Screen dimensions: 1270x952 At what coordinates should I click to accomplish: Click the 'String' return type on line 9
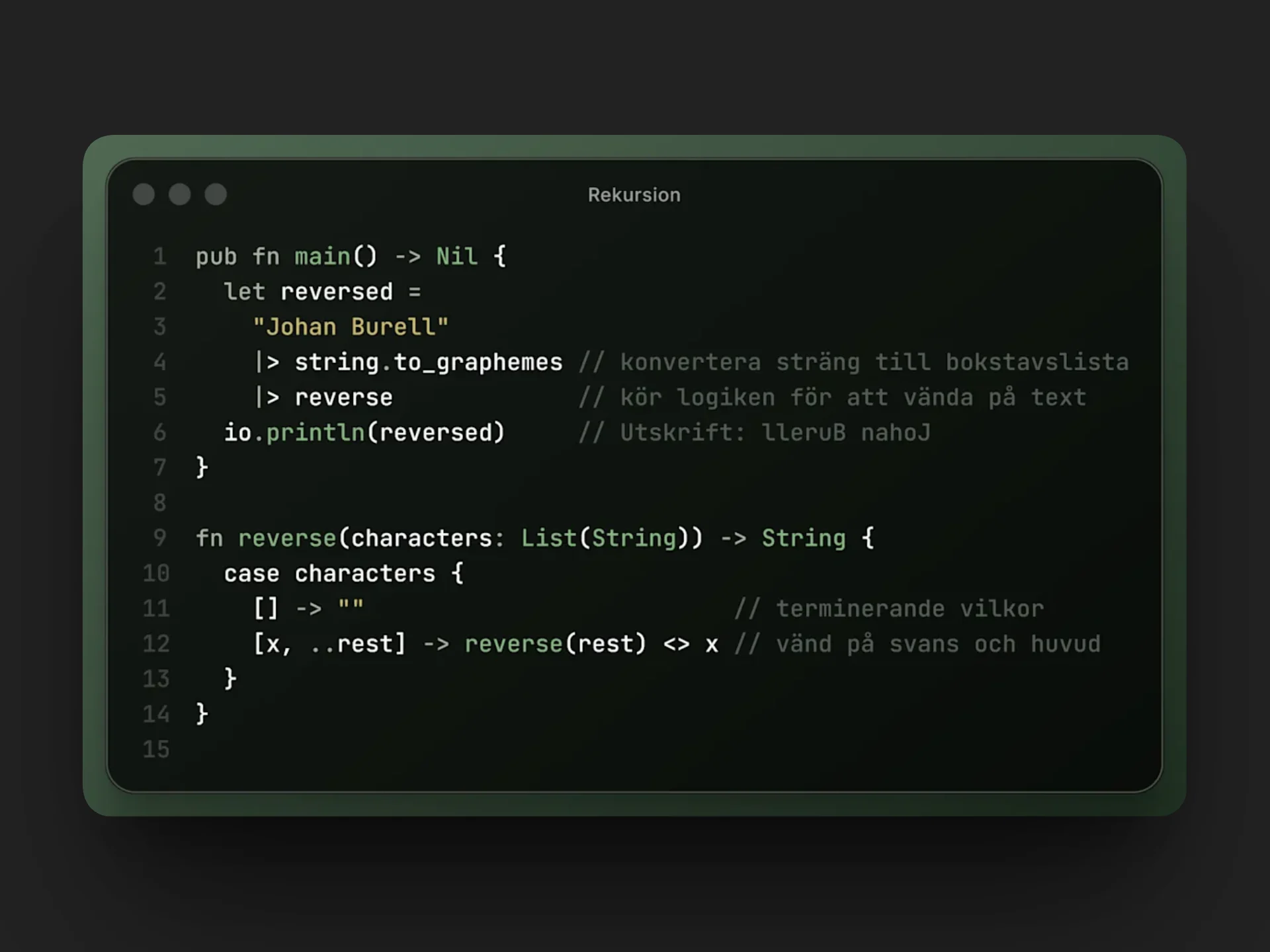click(804, 538)
